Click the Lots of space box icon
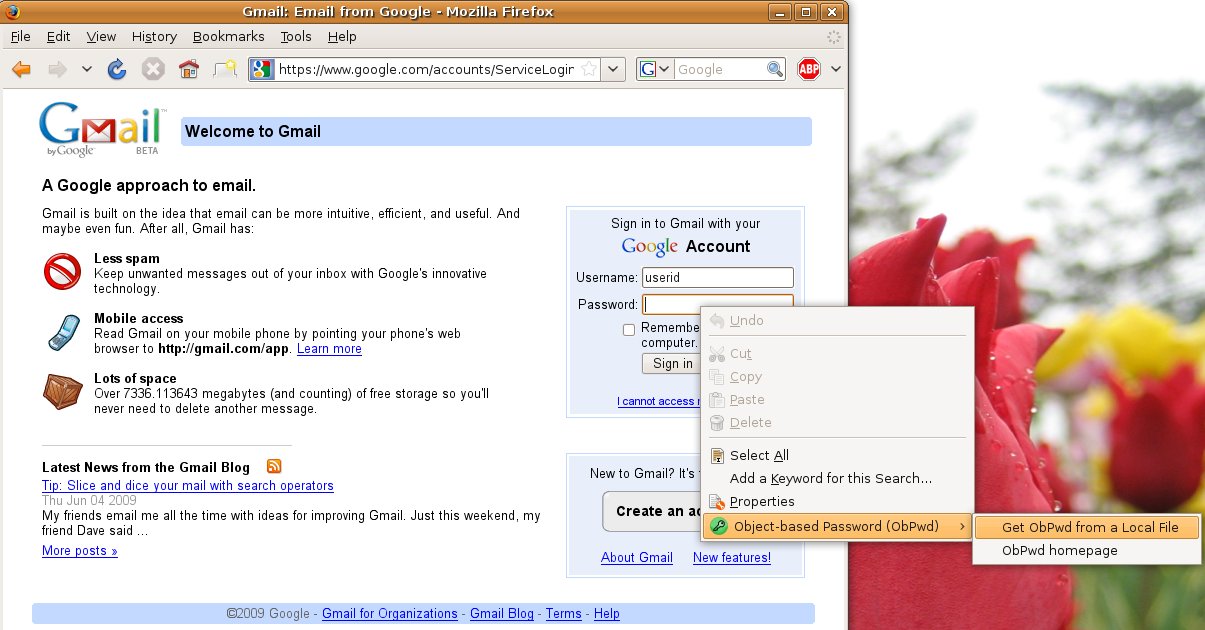 point(62,391)
